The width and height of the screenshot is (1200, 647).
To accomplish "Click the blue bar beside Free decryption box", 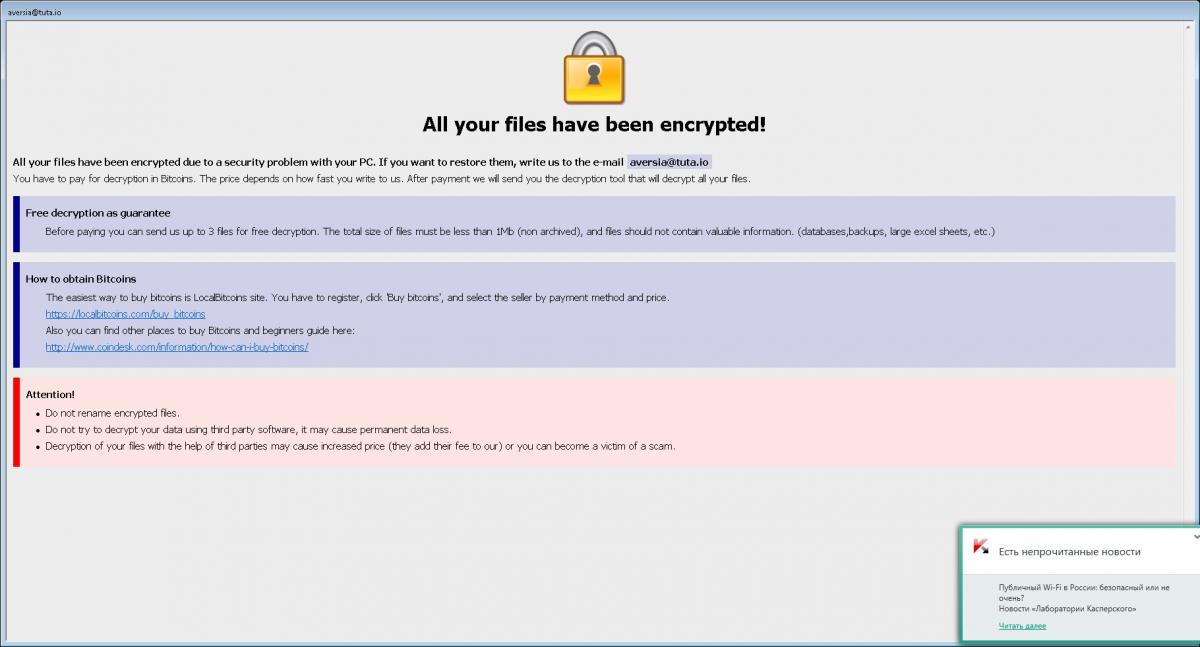I will click(x=16, y=224).
